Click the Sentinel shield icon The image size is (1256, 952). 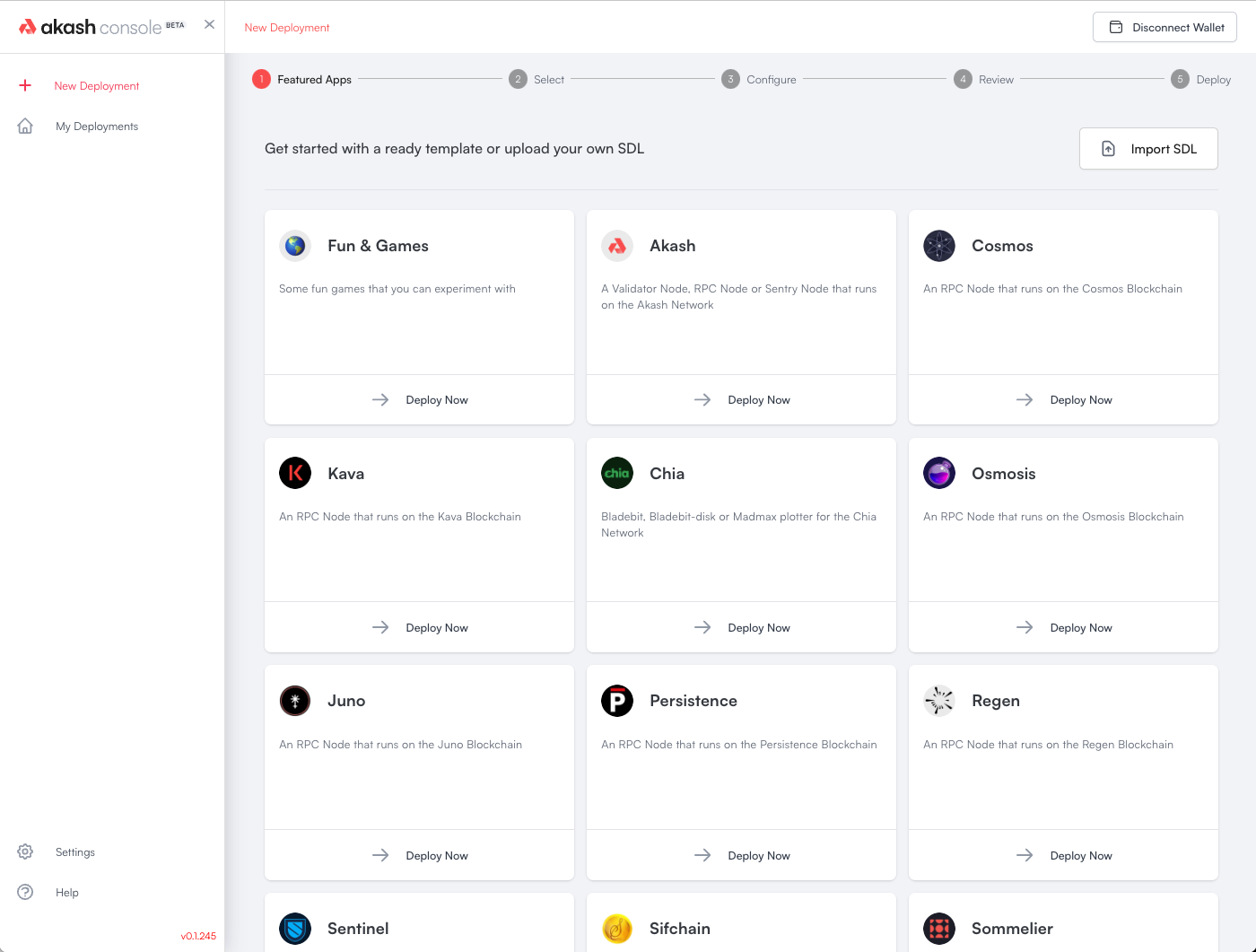click(295, 928)
